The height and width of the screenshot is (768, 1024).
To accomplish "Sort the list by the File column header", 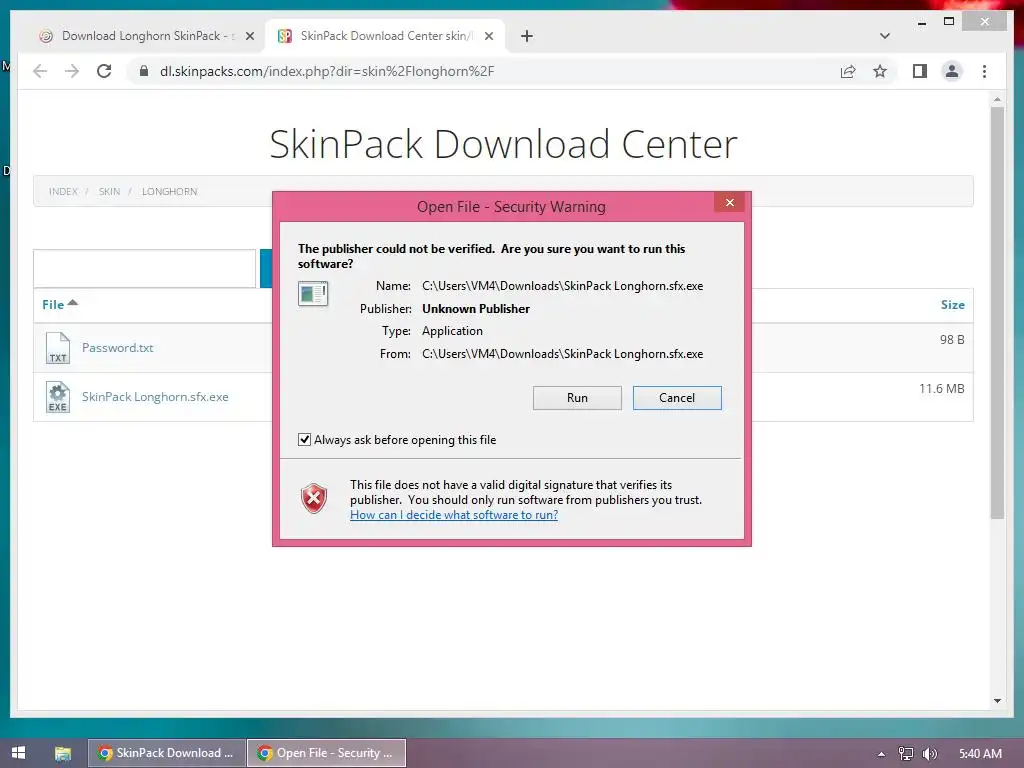I will click(59, 304).
